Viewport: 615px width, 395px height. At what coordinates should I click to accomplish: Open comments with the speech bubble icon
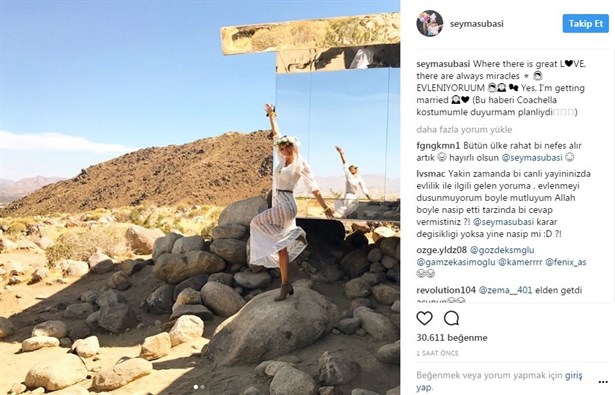(451, 318)
